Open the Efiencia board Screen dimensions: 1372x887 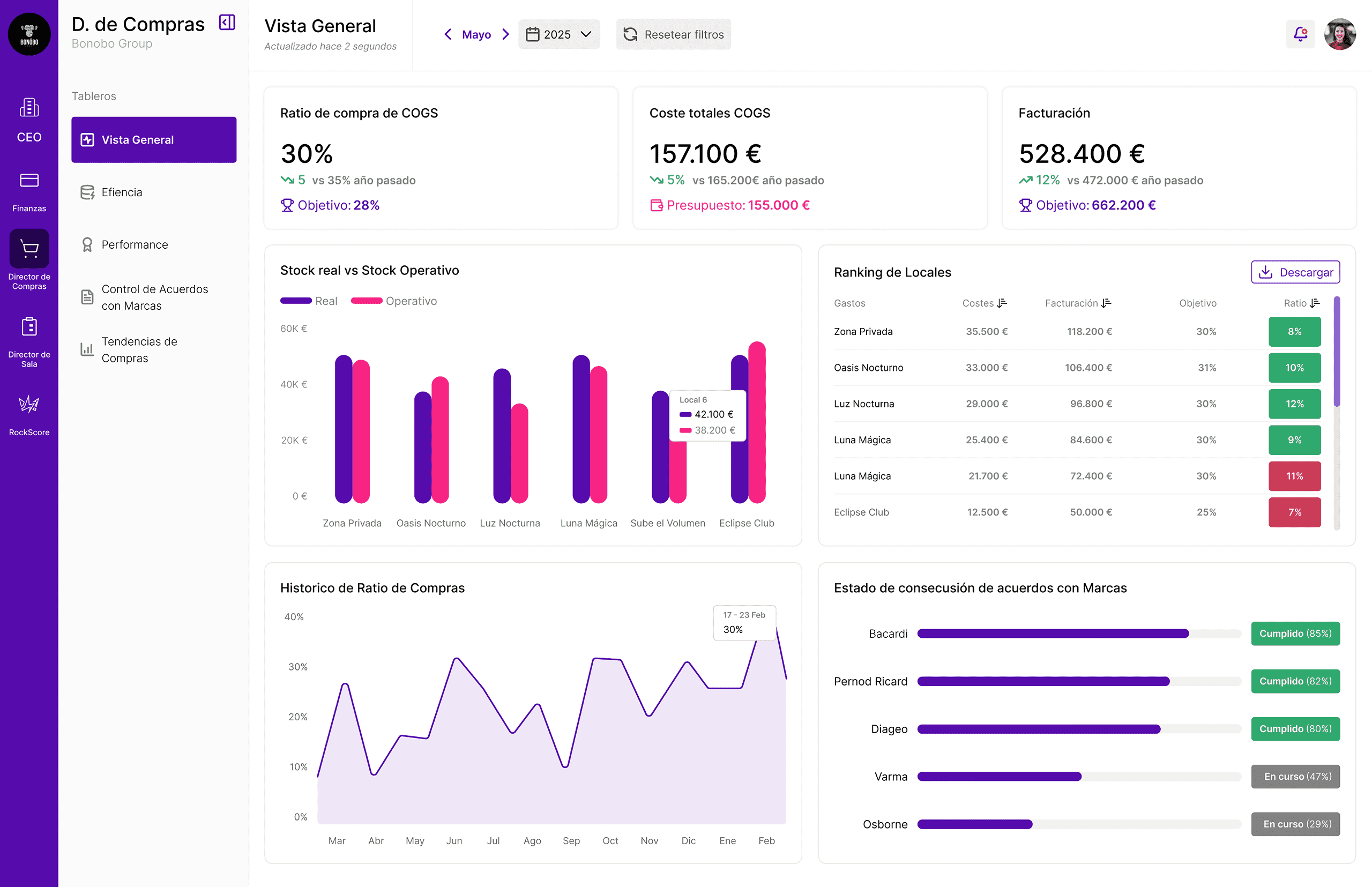click(x=154, y=192)
